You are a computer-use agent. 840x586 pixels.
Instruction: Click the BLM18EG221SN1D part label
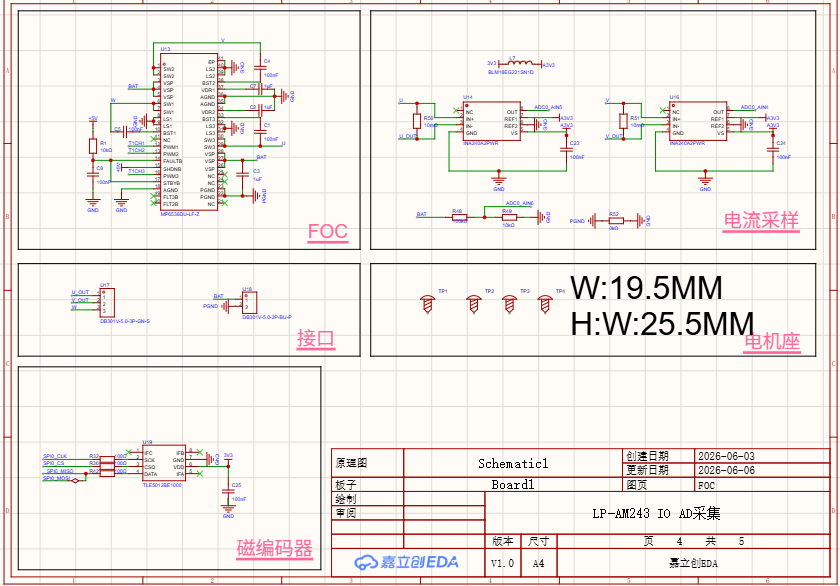tap(511, 72)
